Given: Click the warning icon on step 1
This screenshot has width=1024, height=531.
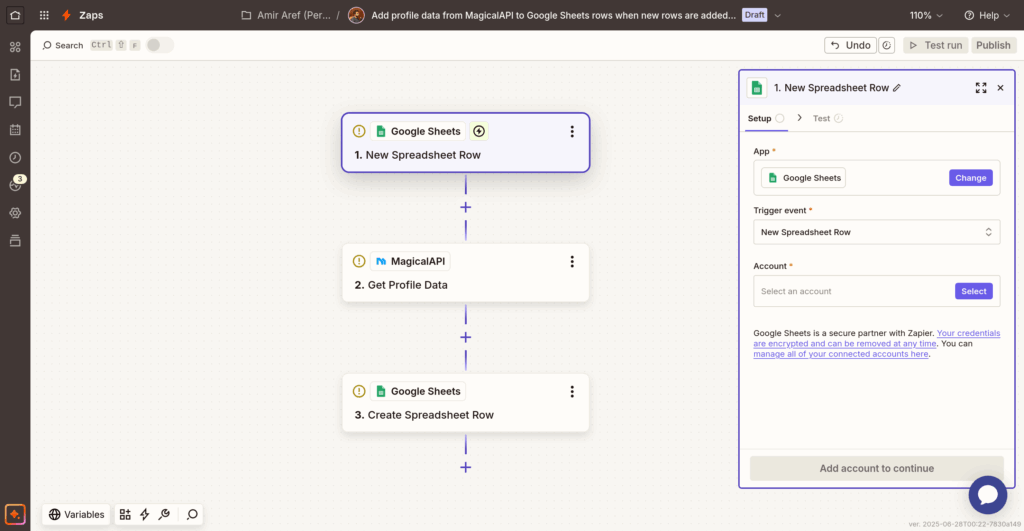Looking at the screenshot, I should (x=359, y=131).
